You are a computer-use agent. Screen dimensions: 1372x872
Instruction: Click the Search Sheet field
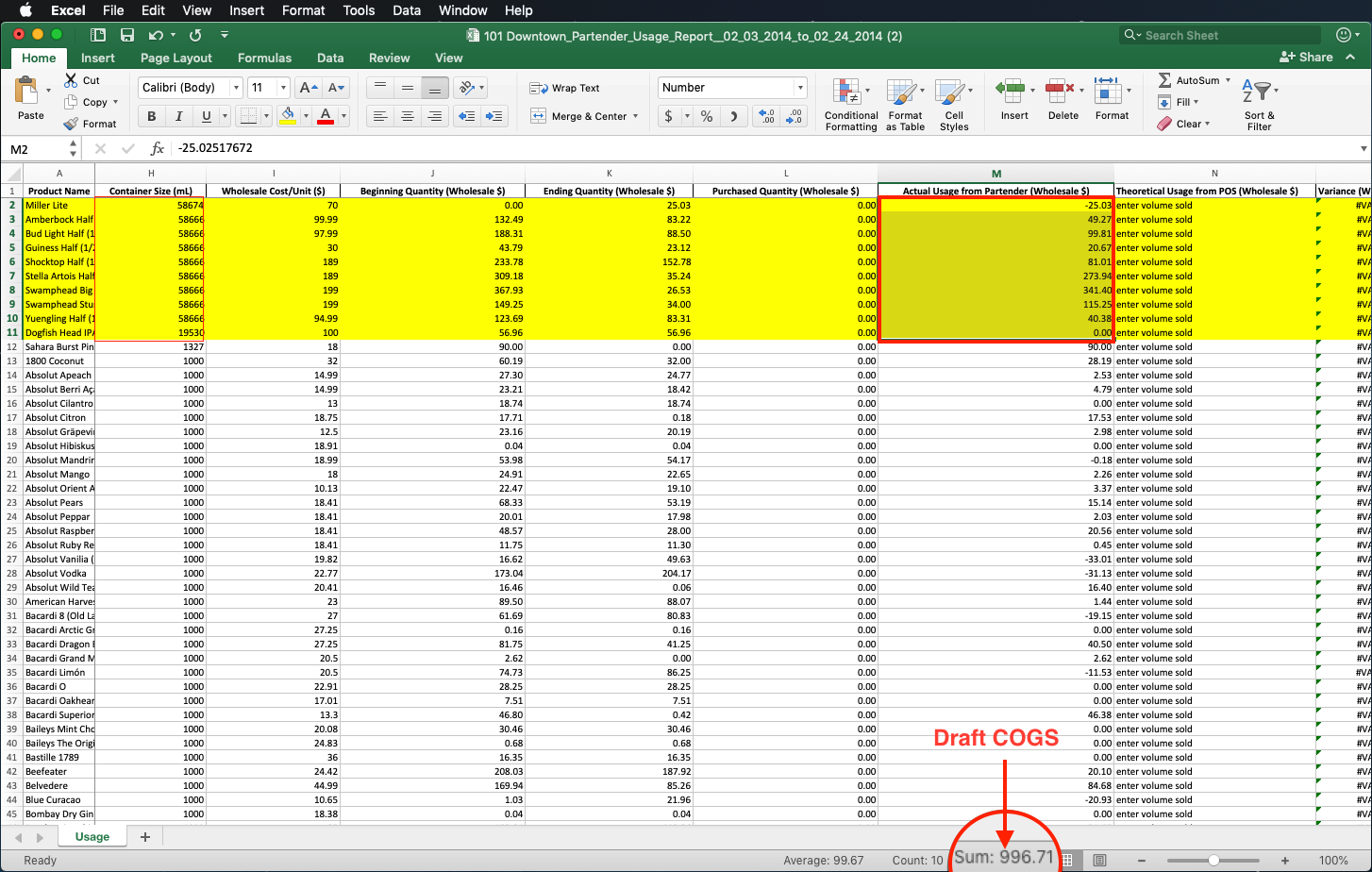click(1220, 35)
